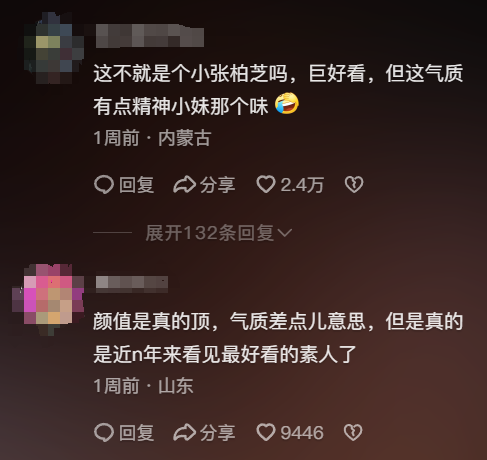Click reply bubble icon on second comment

(x=104, y=432)
